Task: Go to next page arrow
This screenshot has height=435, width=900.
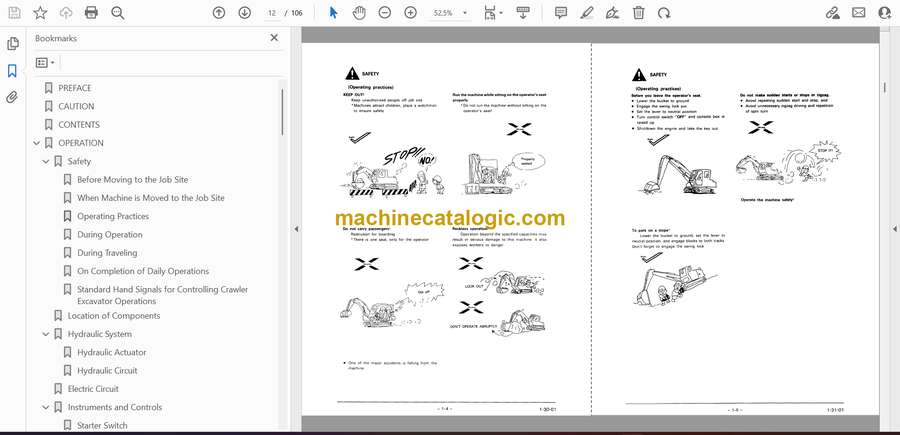Action: 245,13
